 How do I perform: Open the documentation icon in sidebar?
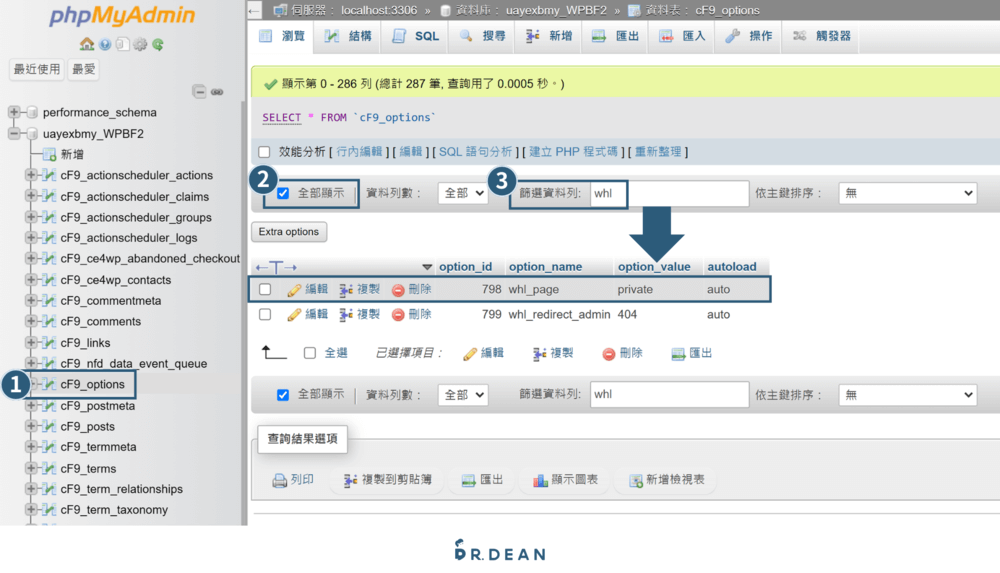coord(122,44)
